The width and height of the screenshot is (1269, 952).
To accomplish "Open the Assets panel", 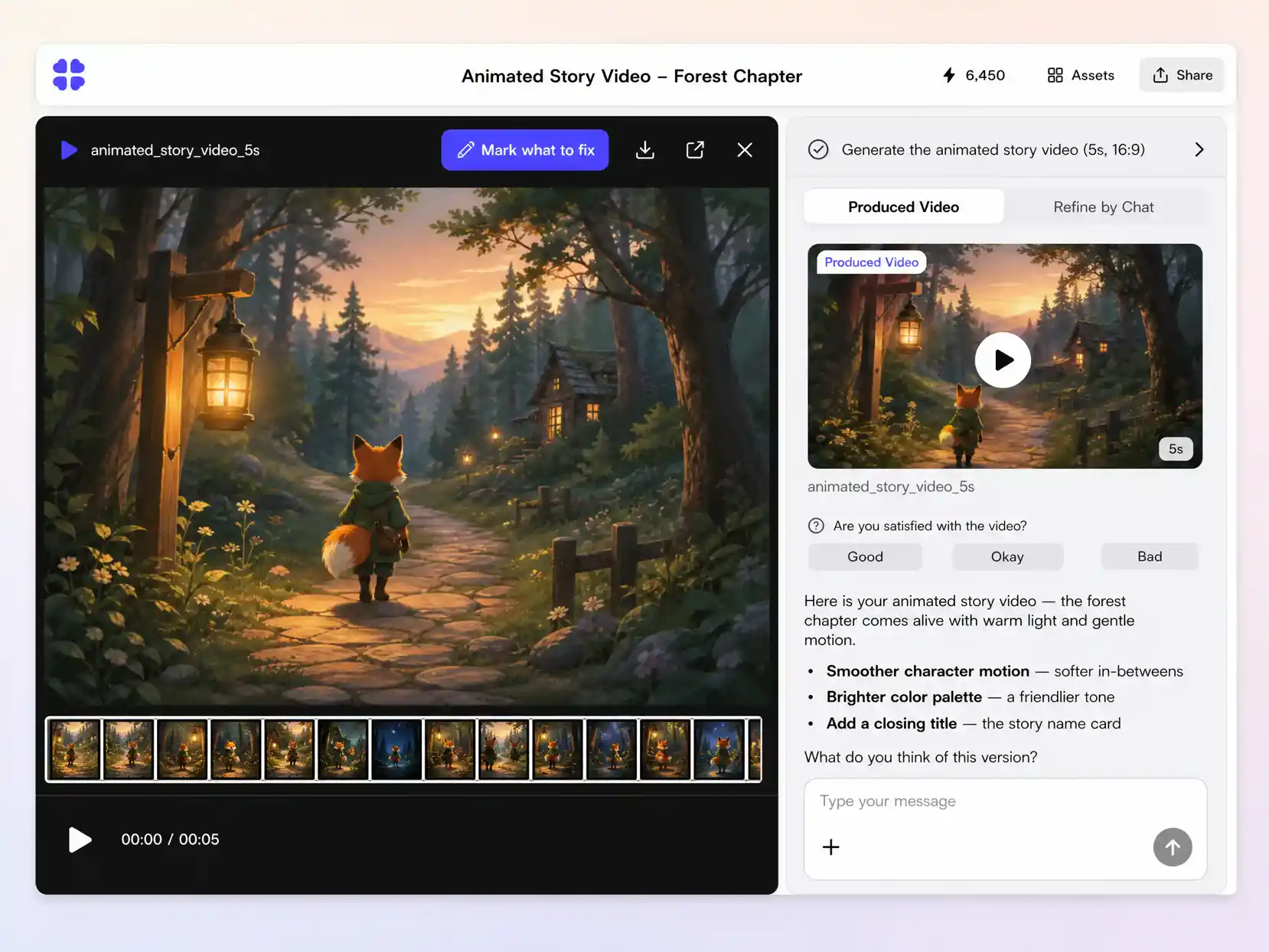I will [x=1081, y=75].
